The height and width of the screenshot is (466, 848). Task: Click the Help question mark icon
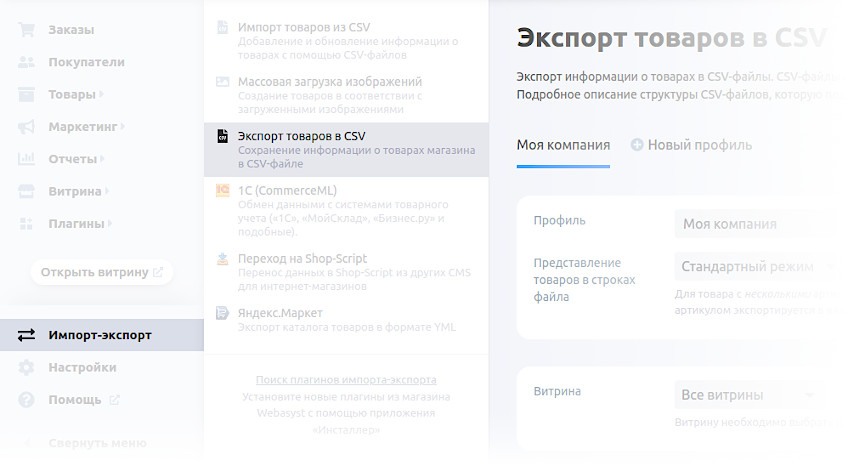click(27, 400)
